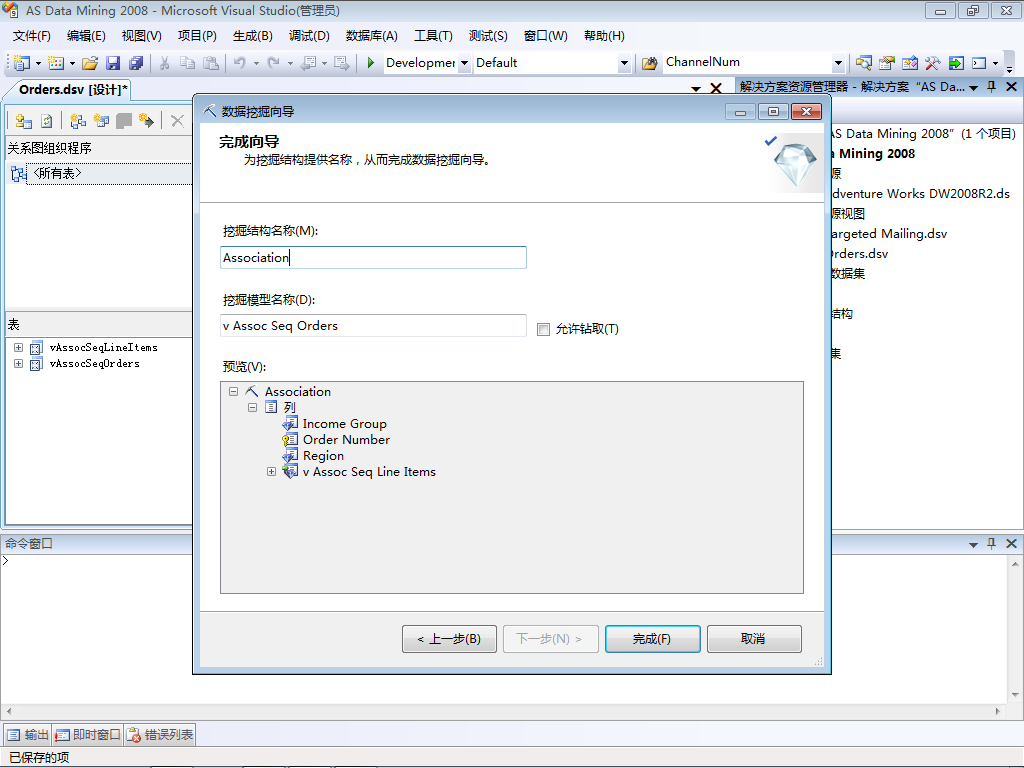Screen dimensions: 1024x768
Task: Open the Development configuration dropdown
Action: pyautogui.click(x=464, y=63)
